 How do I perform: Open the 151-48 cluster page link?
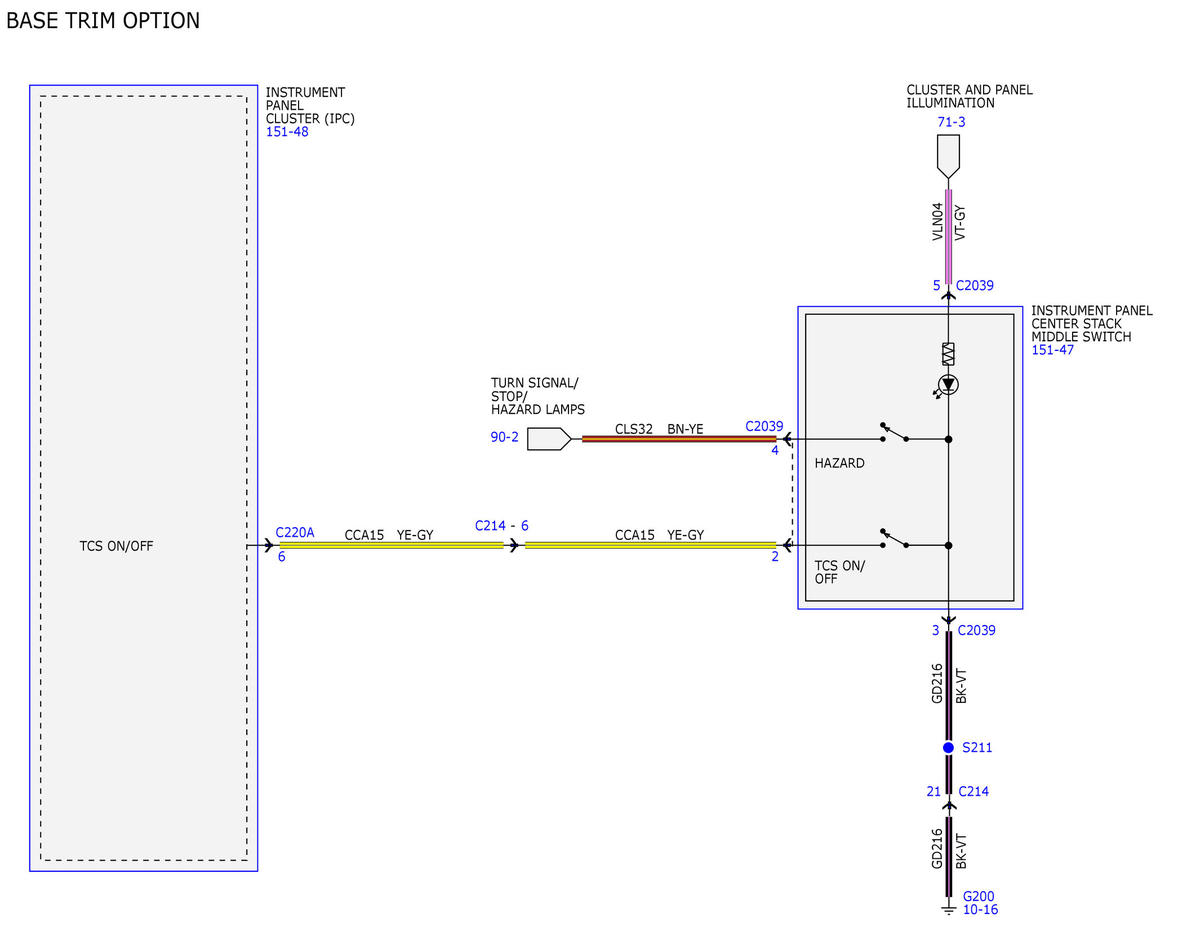click(x=287, y=132)
